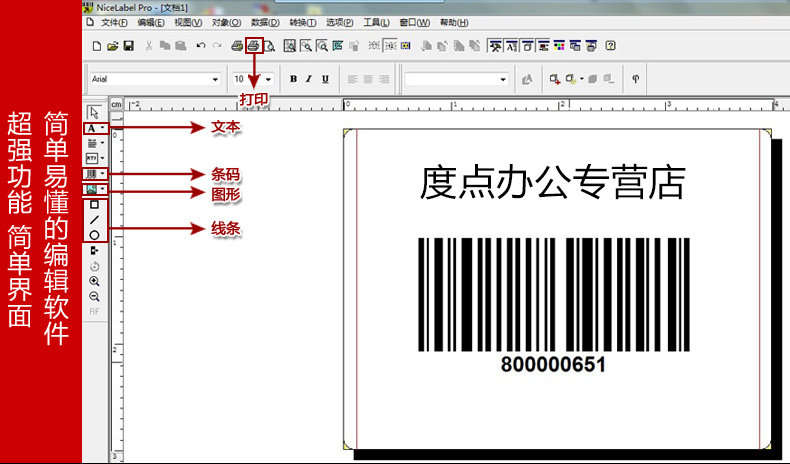Expand the paragraph tool dropdown arrow
This screenshot has height=464, width=790.
pos(102,143)
